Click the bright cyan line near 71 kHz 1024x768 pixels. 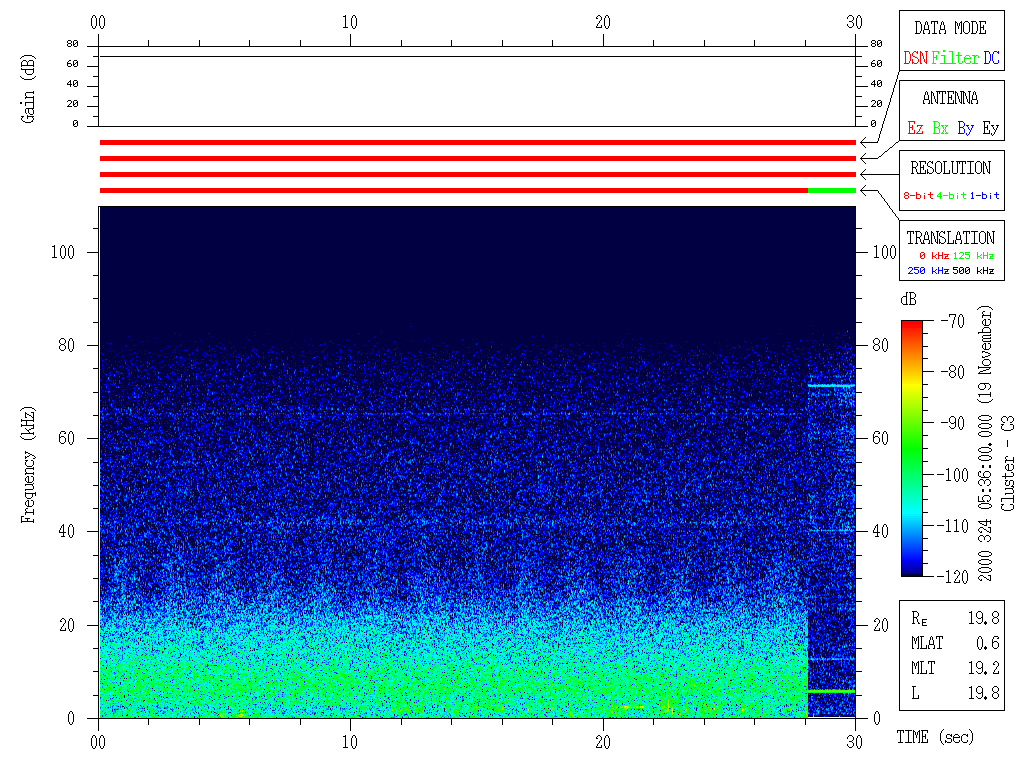pyautogui.click(x=831, y=385)
